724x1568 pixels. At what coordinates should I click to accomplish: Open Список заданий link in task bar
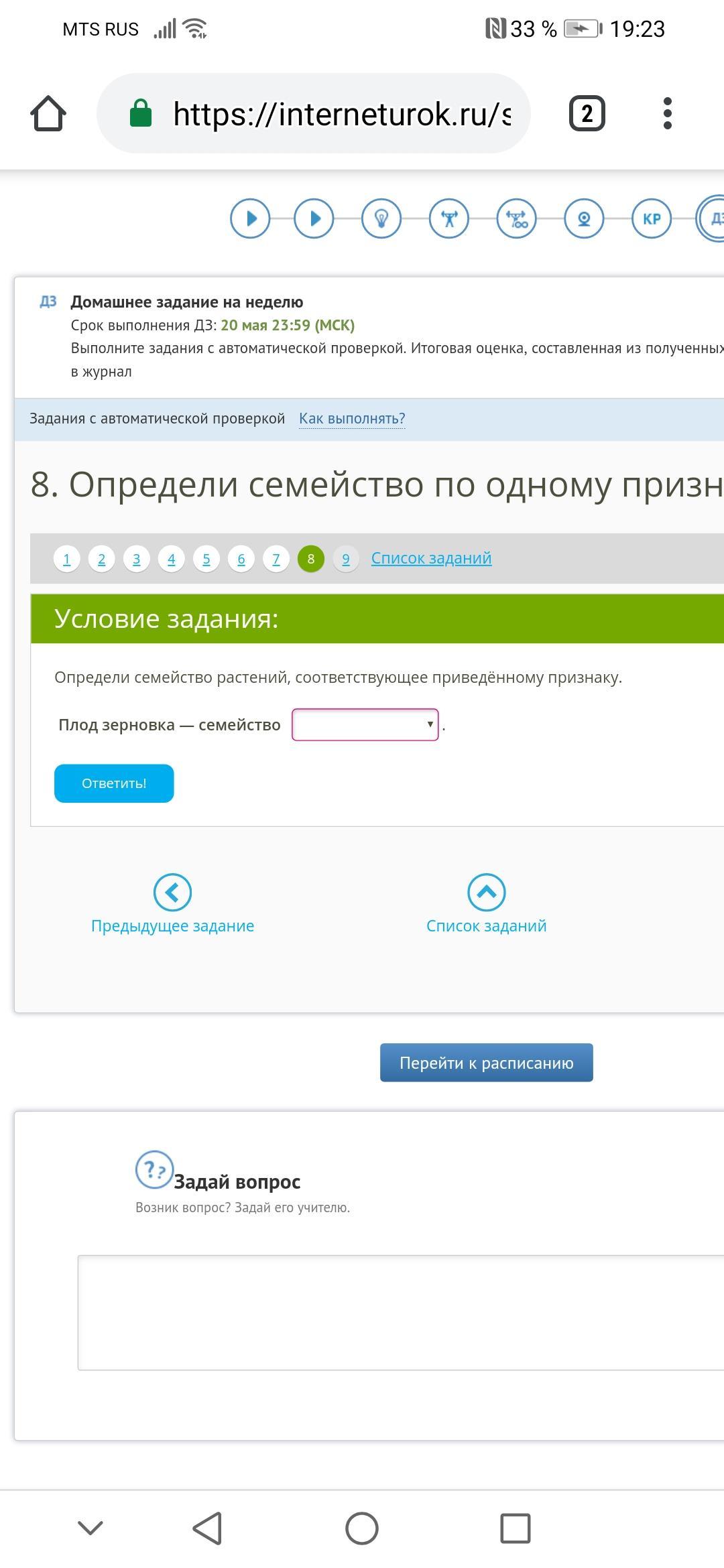[431, 558]
